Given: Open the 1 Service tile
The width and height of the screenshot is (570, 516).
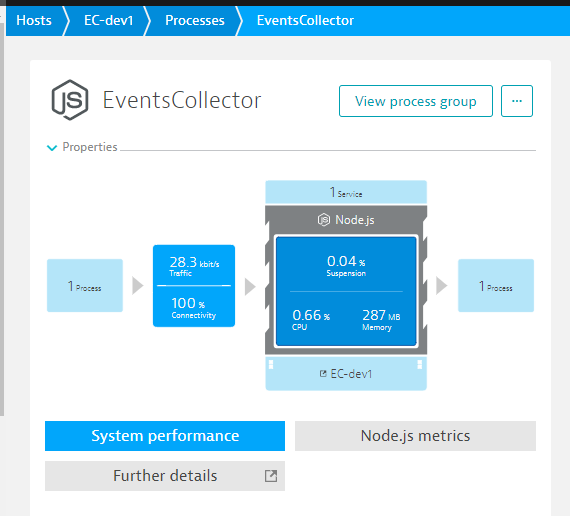Looking at the screenshot, I should click(x=346, y=192).
